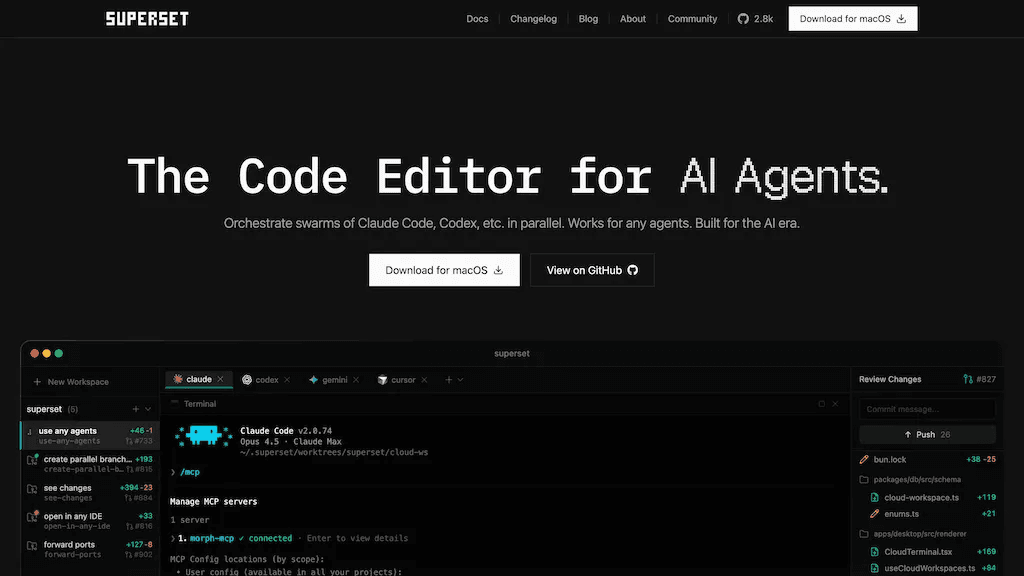Screen dimensions: 1024x576
Task: Add workspace via plus beside superset project
Action: (136, 409)
